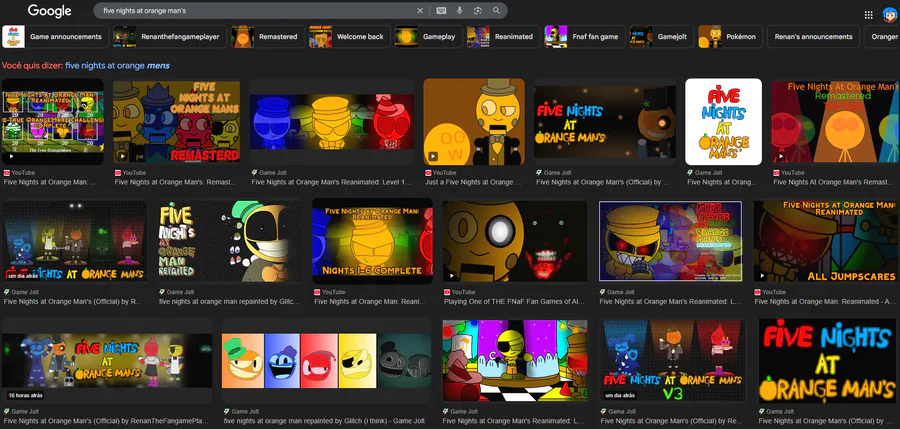Choose the Pokémon filter chip

[730, 37]
